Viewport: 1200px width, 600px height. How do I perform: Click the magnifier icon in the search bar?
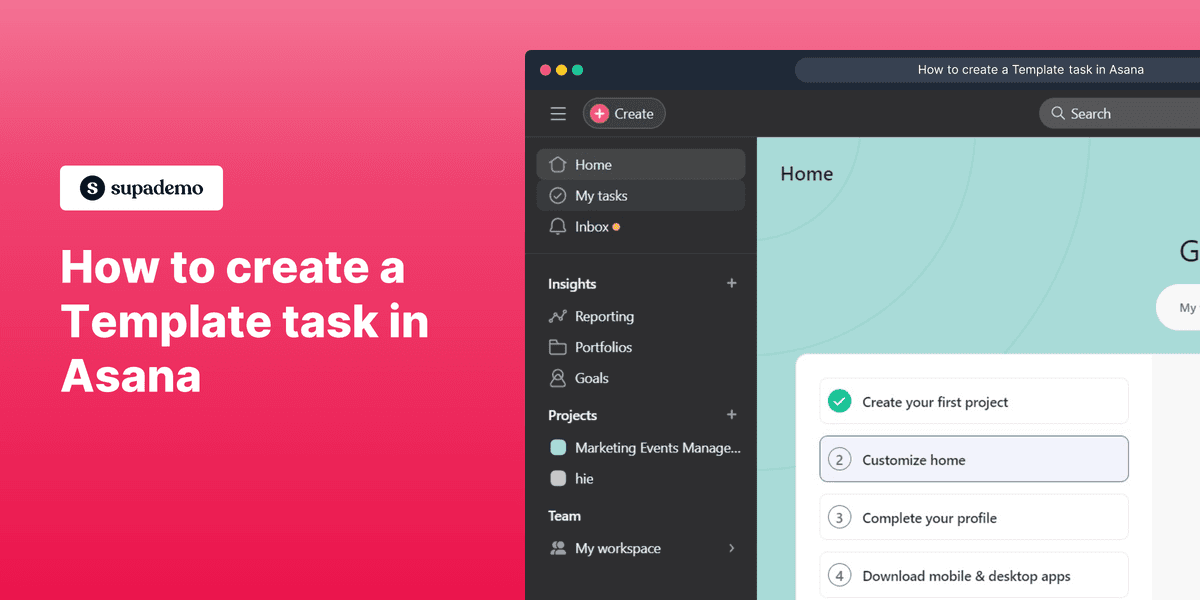(x=1059, y=113)
